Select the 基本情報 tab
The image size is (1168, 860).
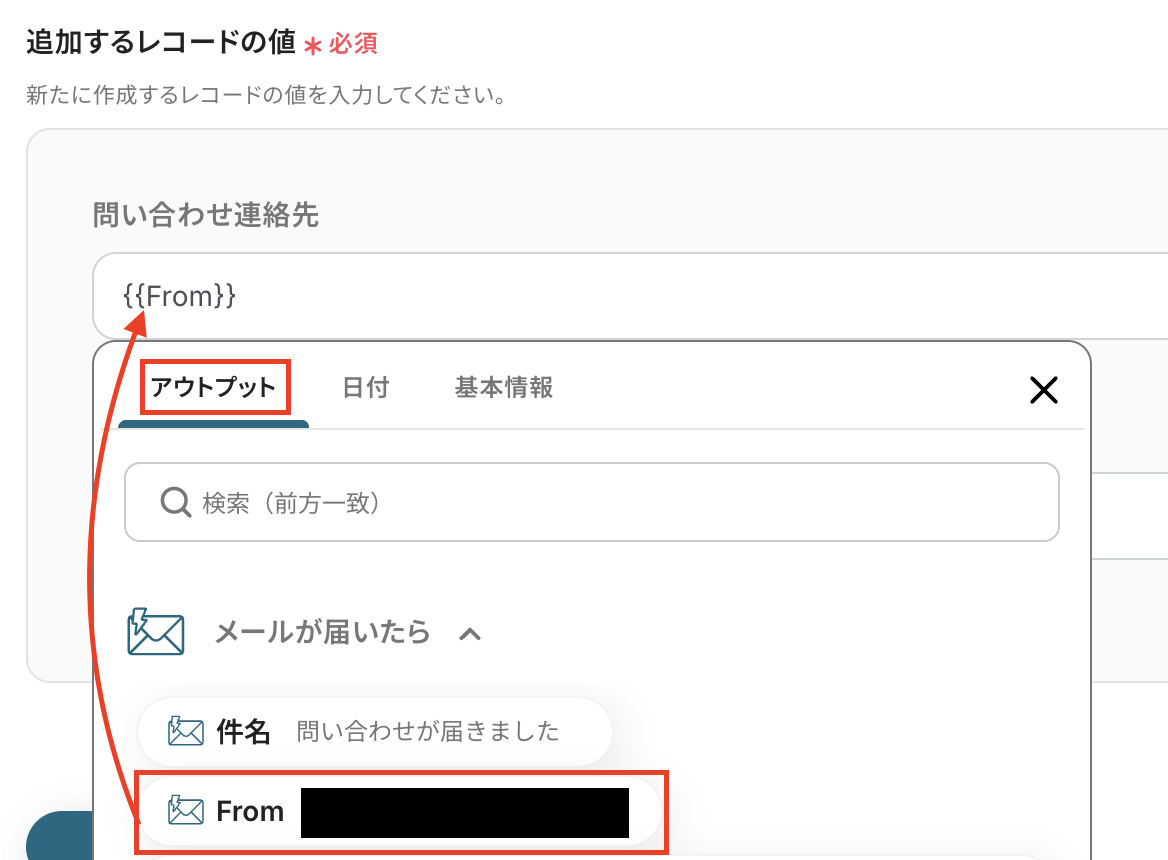tap(503, 388)
